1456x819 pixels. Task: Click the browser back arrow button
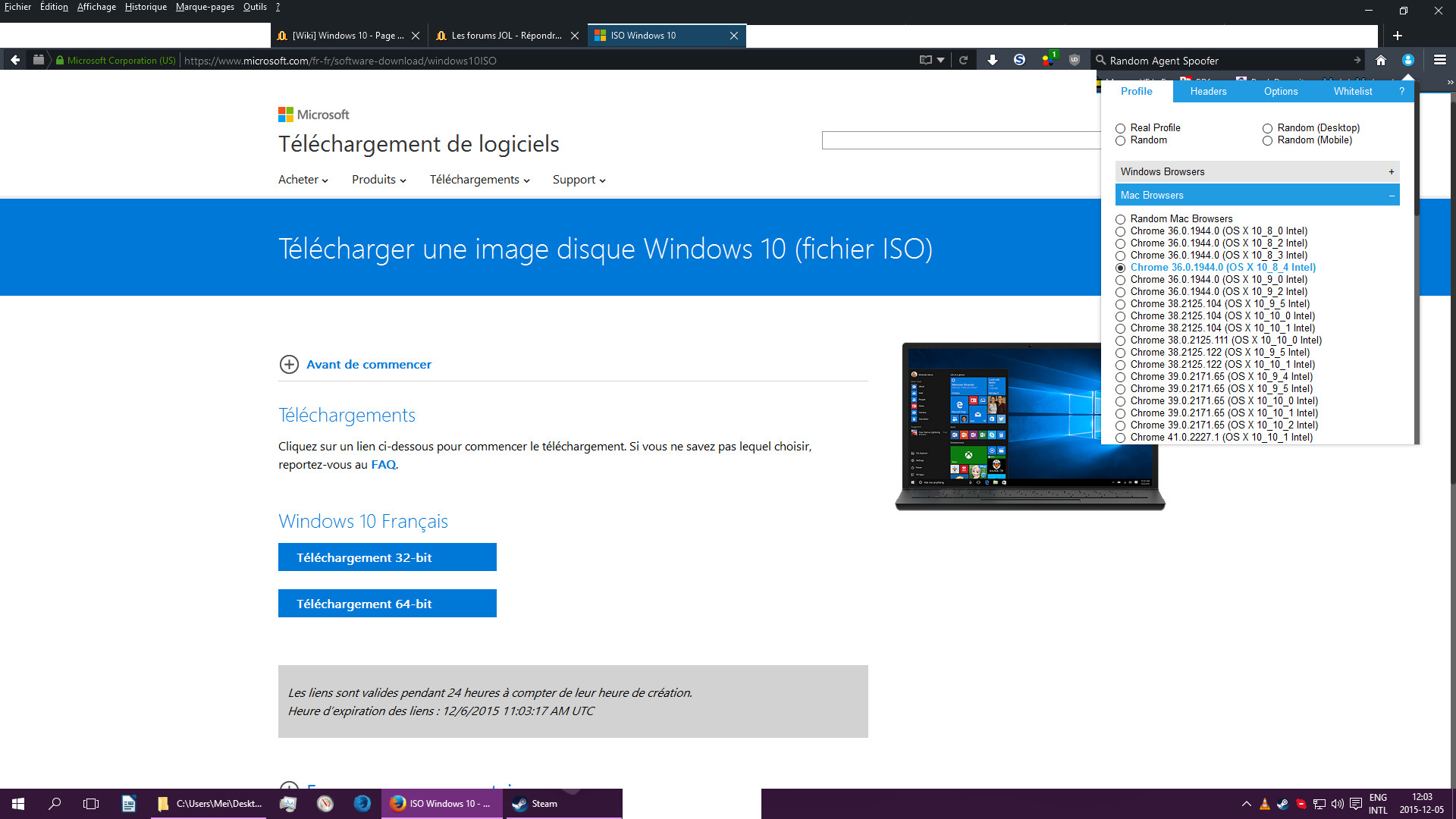click(x=15, y=60)
